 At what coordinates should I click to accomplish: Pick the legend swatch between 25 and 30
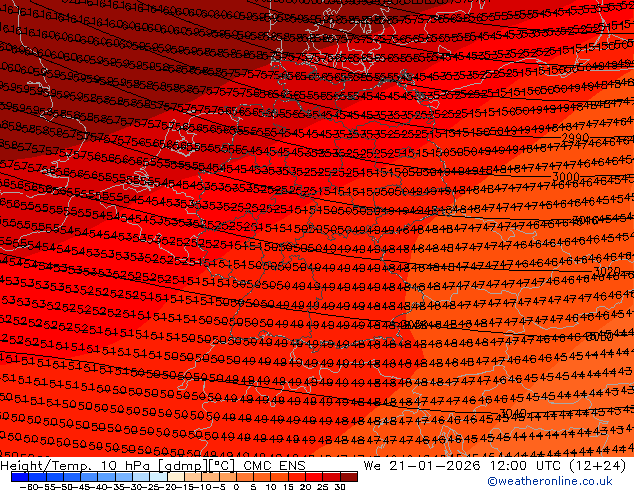click(x=332, y=477)
